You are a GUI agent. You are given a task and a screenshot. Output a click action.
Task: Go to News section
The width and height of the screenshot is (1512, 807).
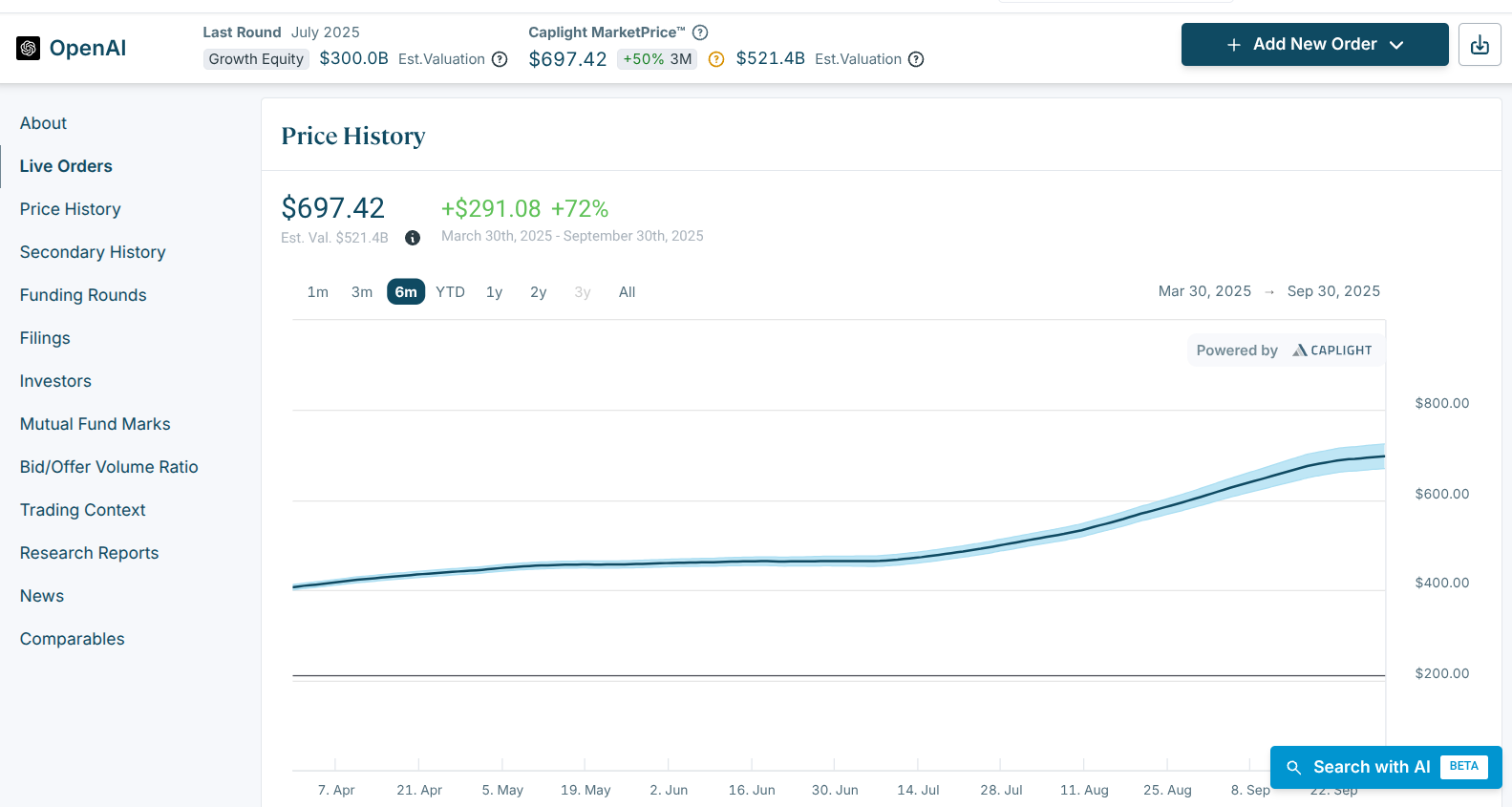pos(42,596)
